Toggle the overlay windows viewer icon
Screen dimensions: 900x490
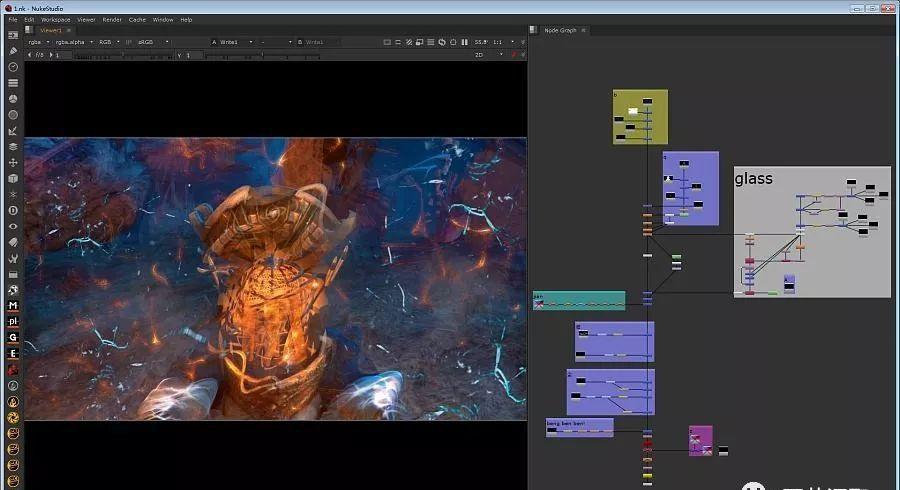click(x=420, y=42)
